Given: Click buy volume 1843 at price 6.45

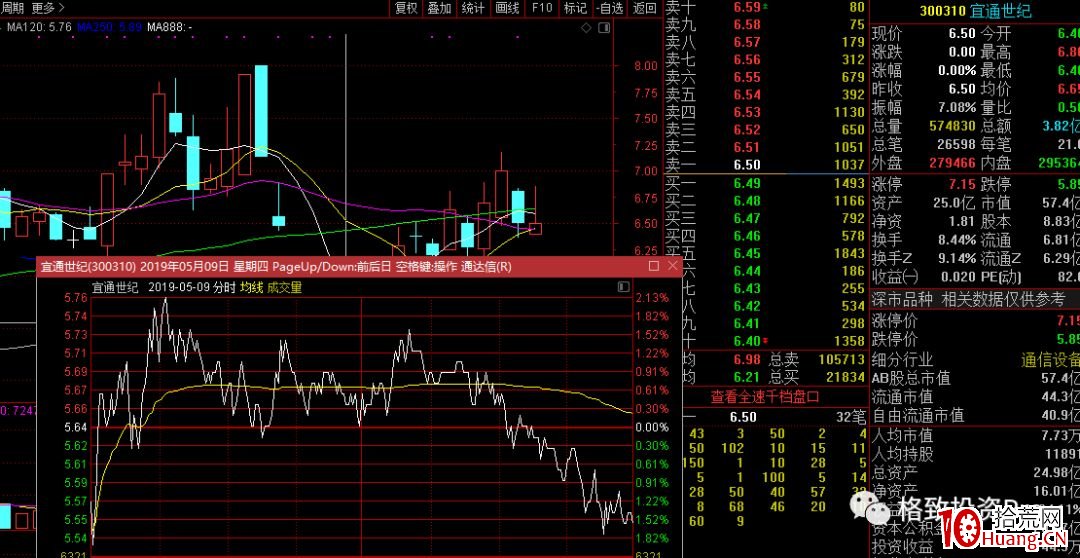Looking at the screenshot, I should pyautogui.click(x=849, y=254).
